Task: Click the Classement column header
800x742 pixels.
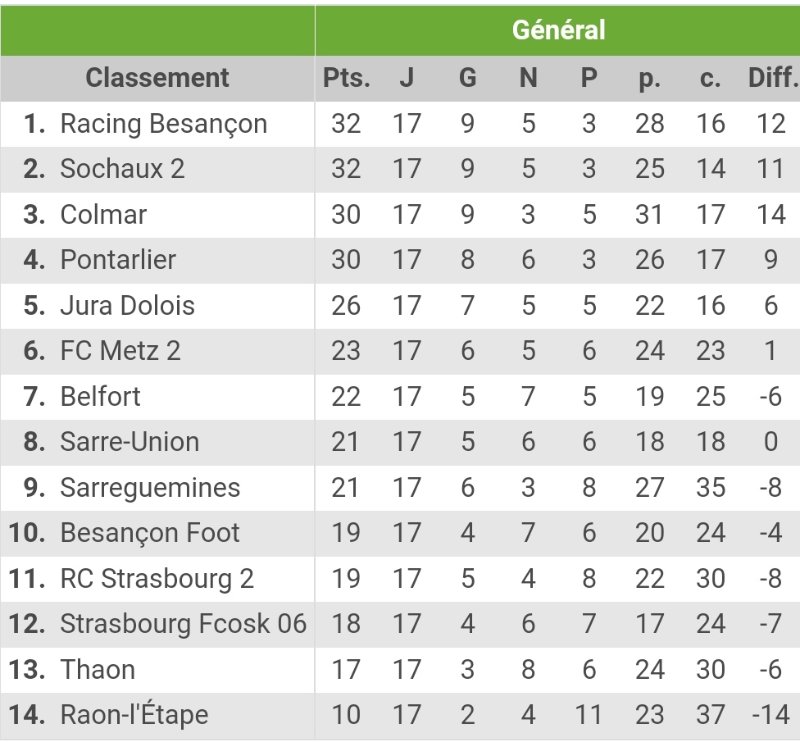Action: [157, 78]
